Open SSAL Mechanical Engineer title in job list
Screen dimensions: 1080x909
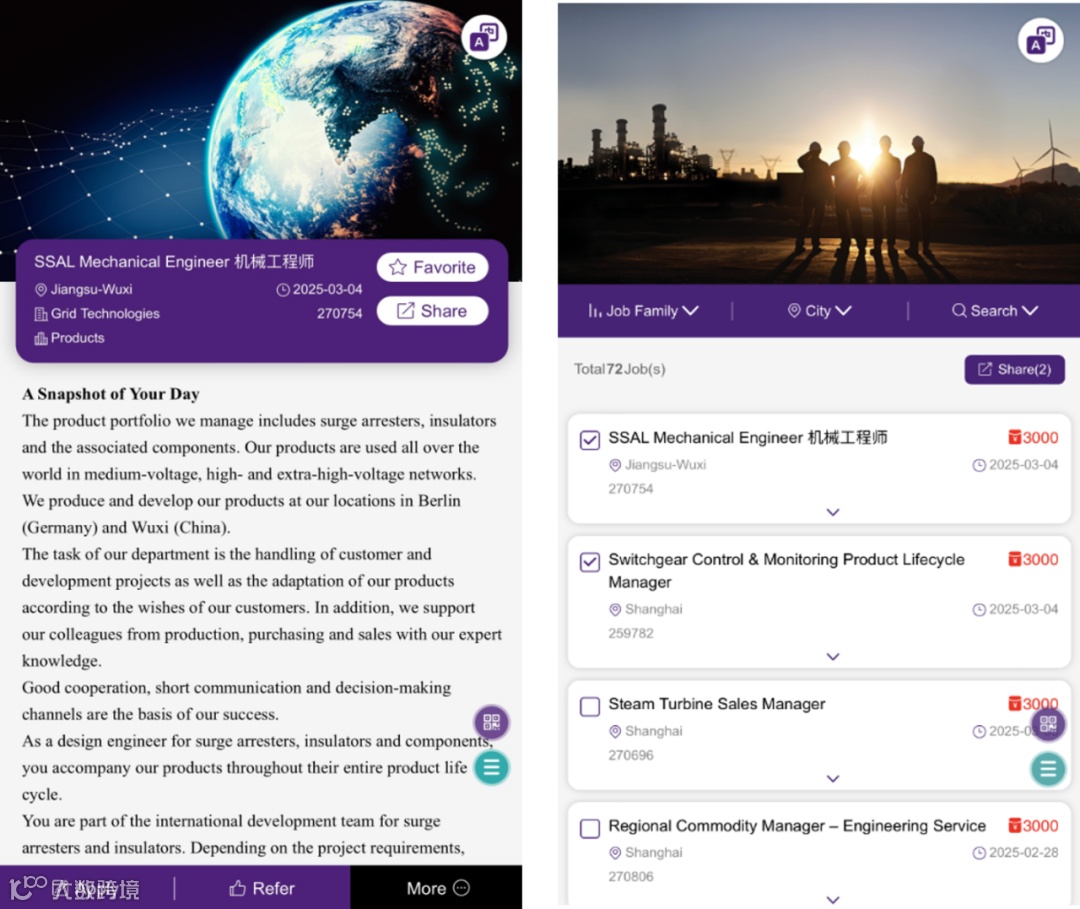pyautogui.click(x=747, y=438)
